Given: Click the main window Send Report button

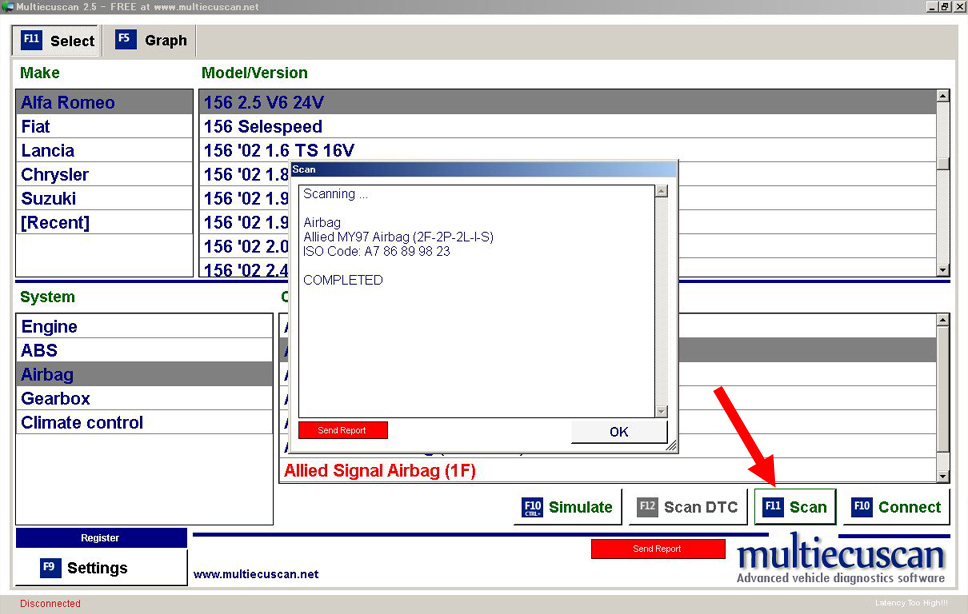Looking at the screenshot, I should [x=657, y=549].
